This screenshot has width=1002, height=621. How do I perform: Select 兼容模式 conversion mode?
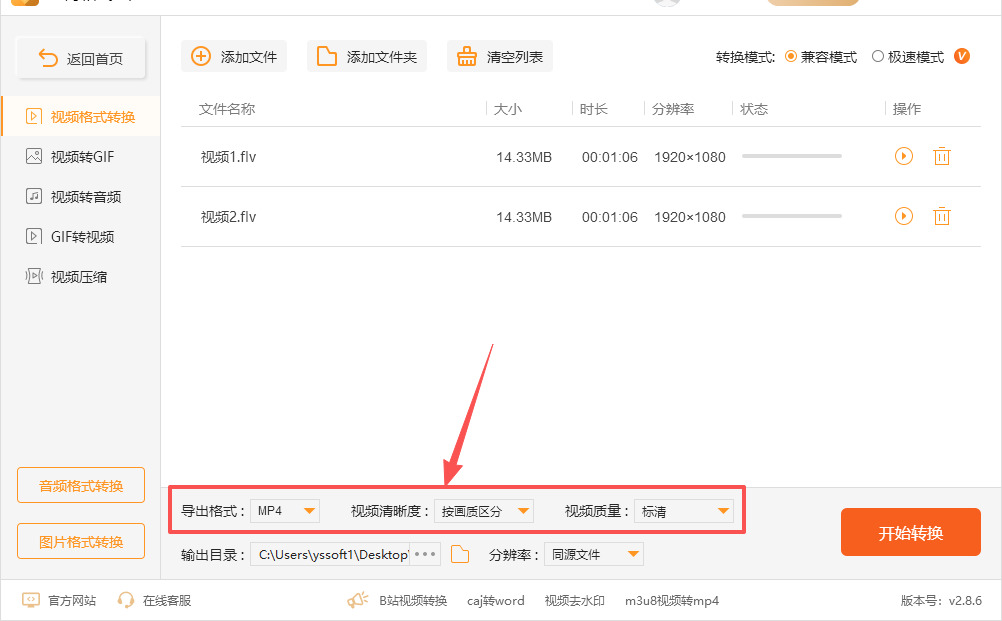click(792, 57)
